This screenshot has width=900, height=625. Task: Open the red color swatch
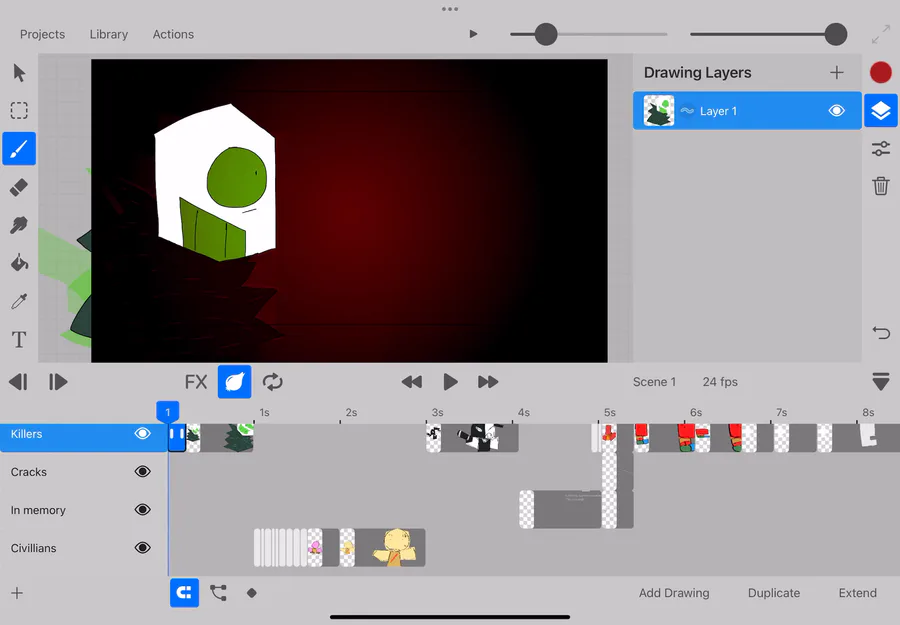click(x=880, y=73)
